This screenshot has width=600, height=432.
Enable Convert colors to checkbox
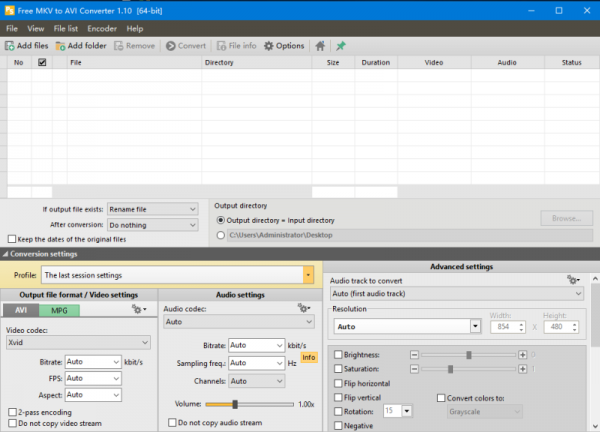pos(441,398)
